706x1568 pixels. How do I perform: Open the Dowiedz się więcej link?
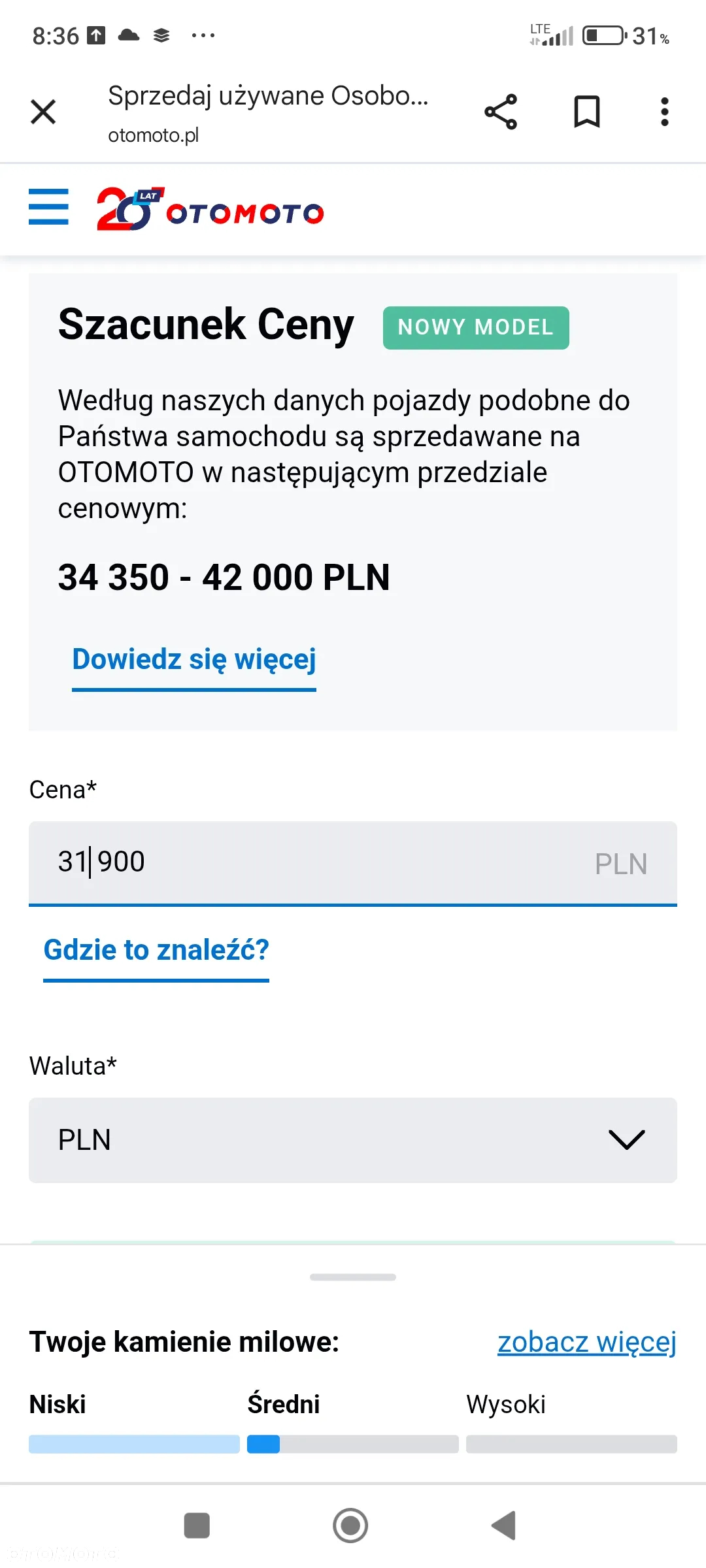pos(194,659)
